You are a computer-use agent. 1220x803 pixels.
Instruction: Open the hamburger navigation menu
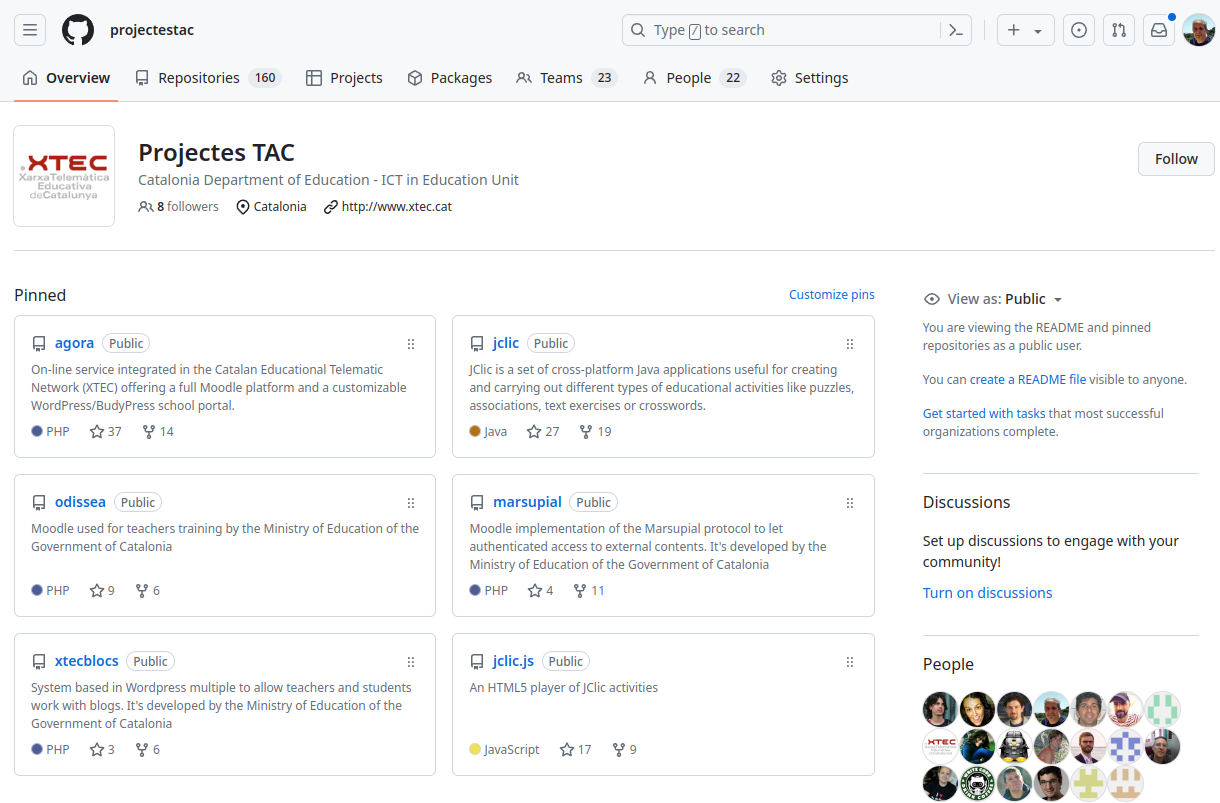pos(30,30)
